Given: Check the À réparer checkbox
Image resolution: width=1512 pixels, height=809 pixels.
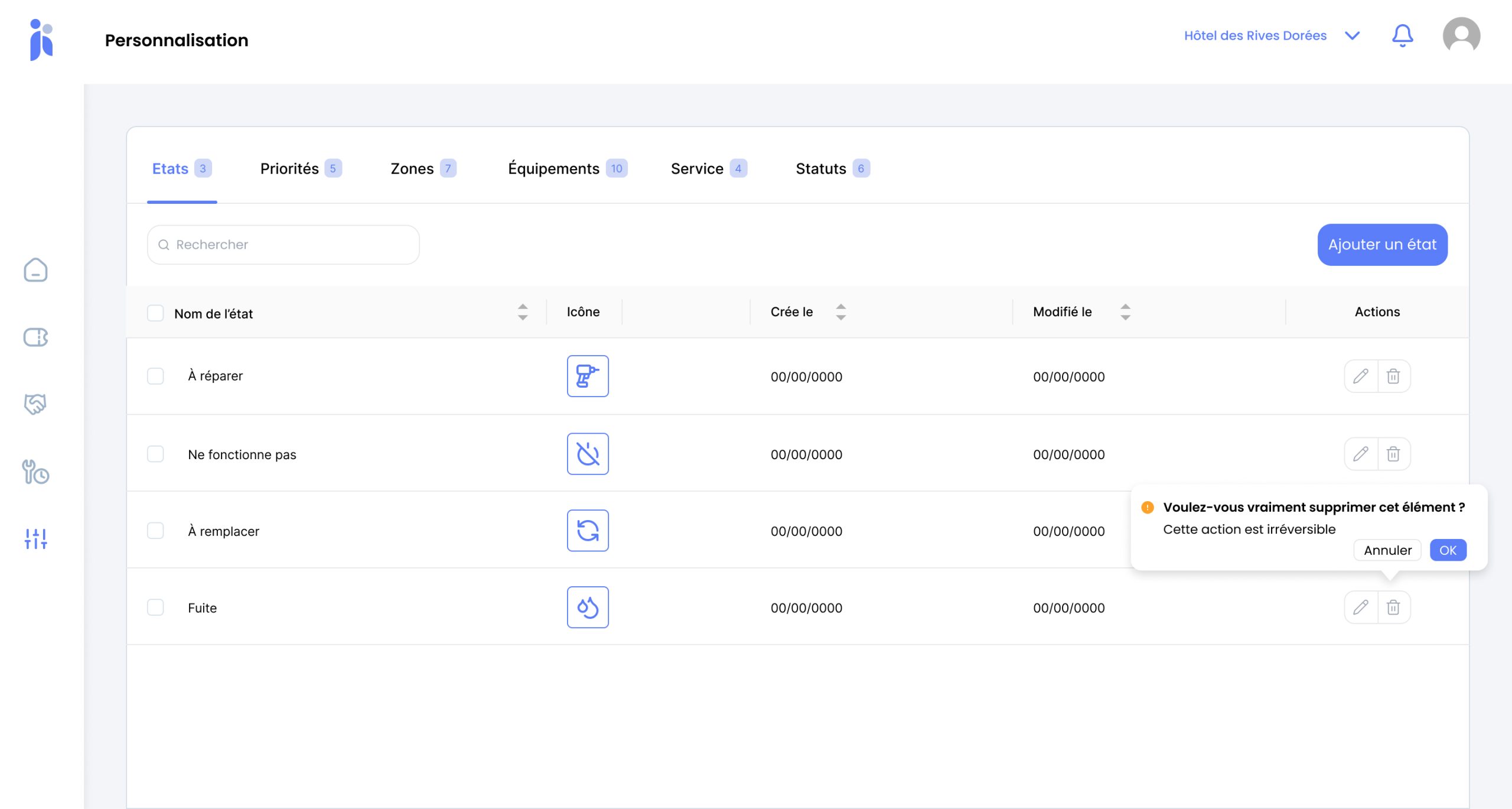Looking at the screenshot, I should [x=155, y=376].
